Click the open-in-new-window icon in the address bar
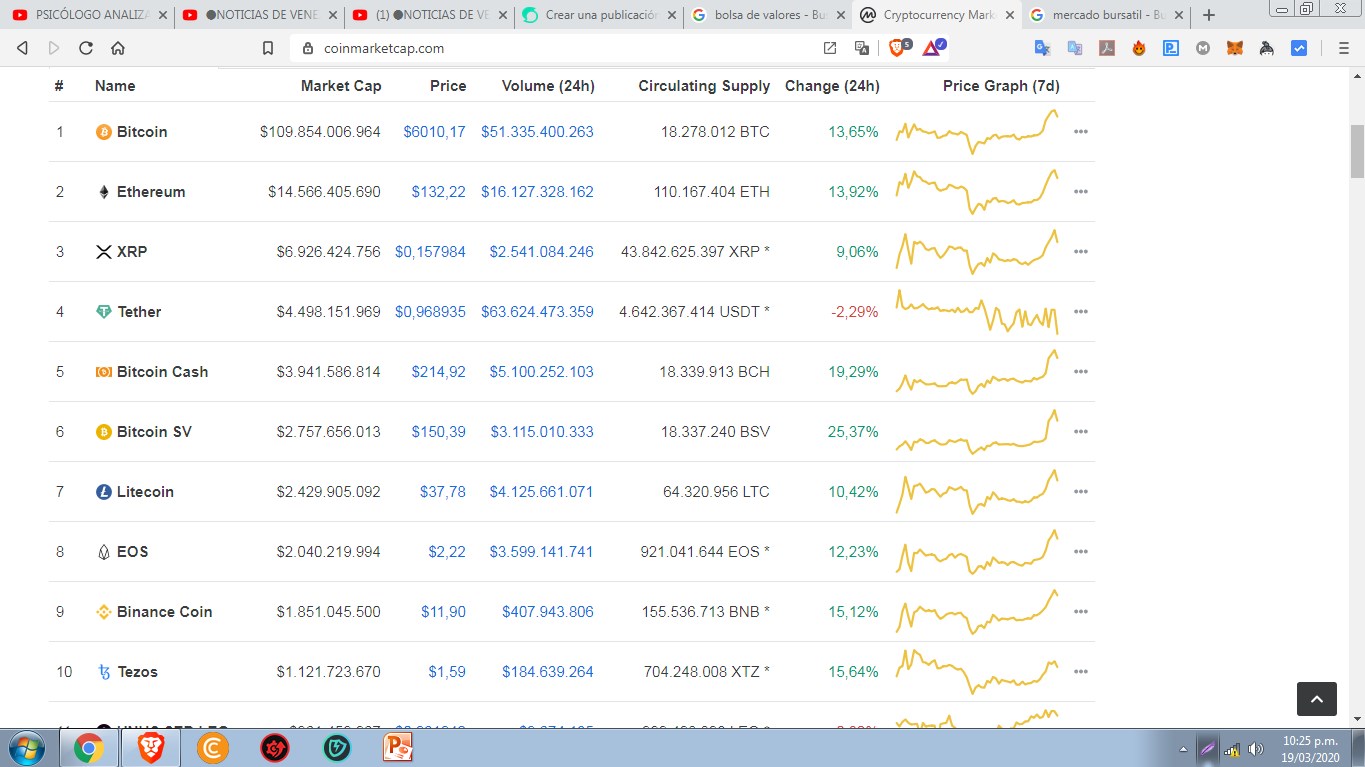 click(x=830, y=48)
